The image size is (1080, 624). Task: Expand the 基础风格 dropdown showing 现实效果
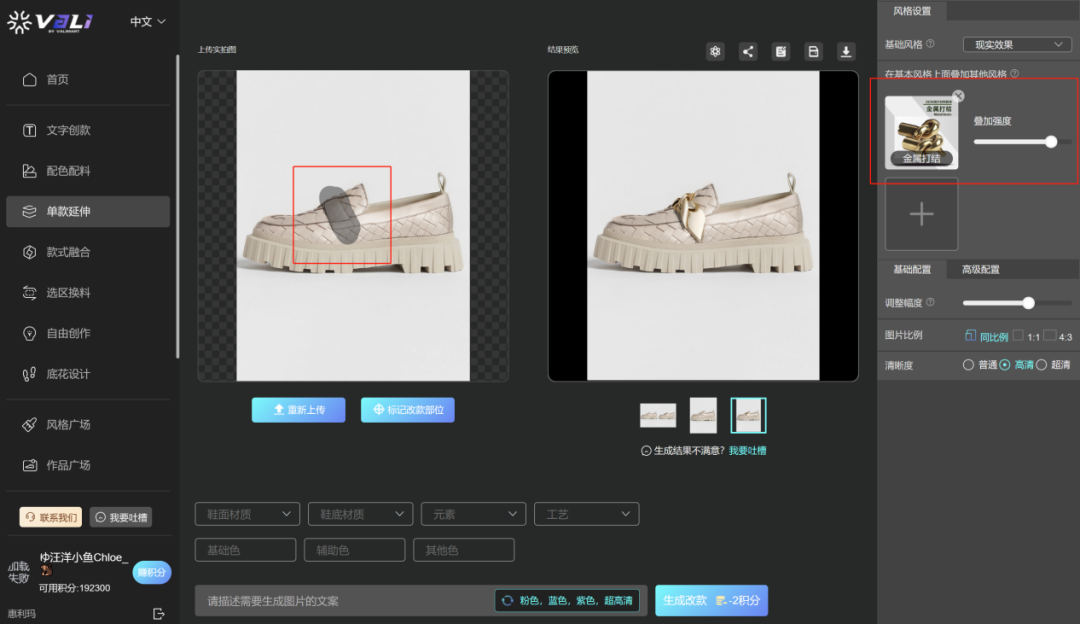click(x=1016, y=44)
